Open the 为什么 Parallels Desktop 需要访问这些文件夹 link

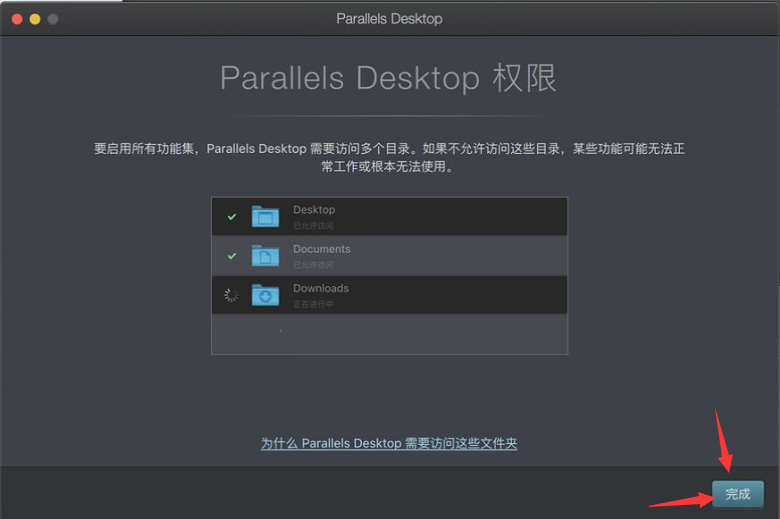(x=389, y=443)
